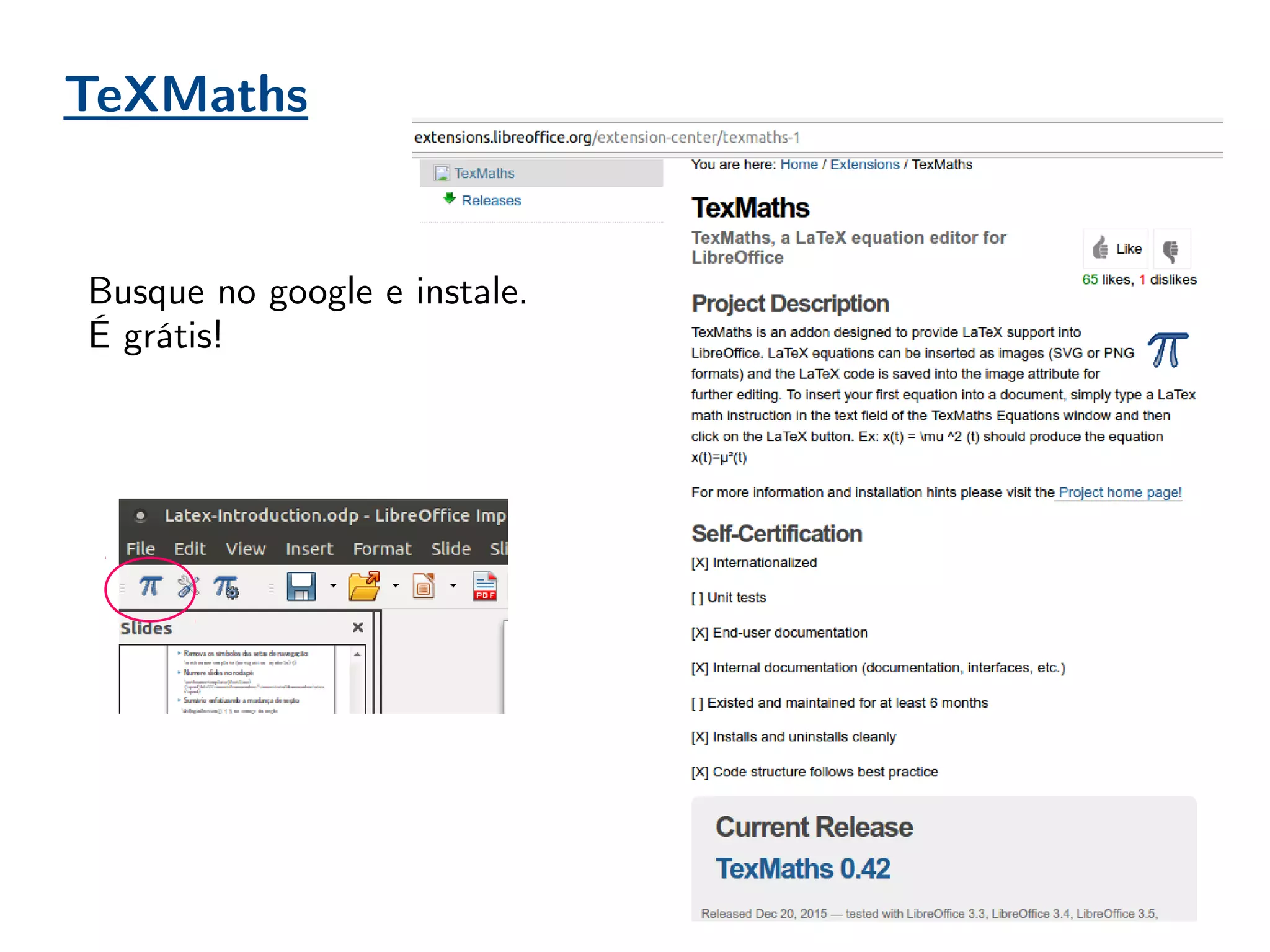The image size is (1270, 952).
Task: Click the Export document icon
Action: pyautogui.click(x=424, y=586)
